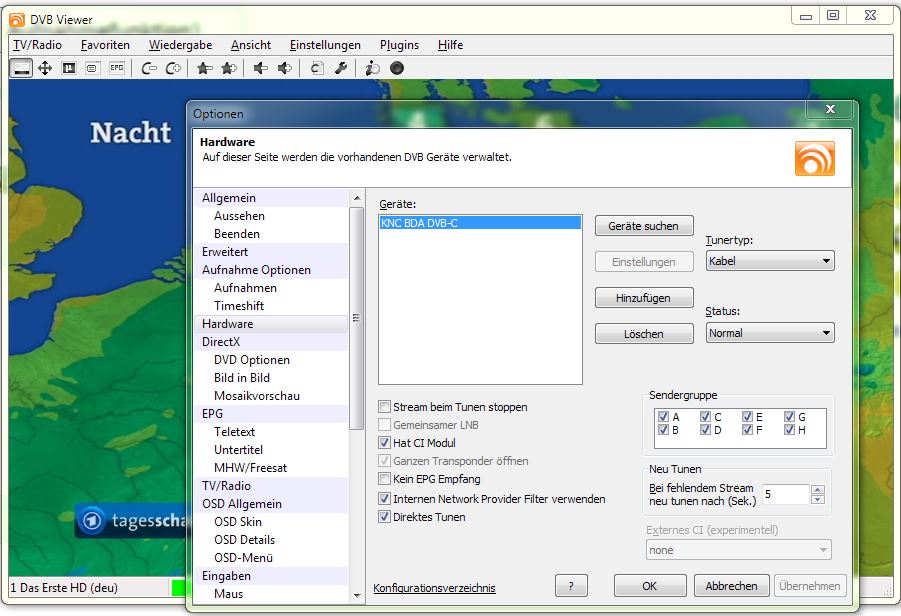Click the orange DVB logo in Optionen
901x616 pixels.
[814, 158]
